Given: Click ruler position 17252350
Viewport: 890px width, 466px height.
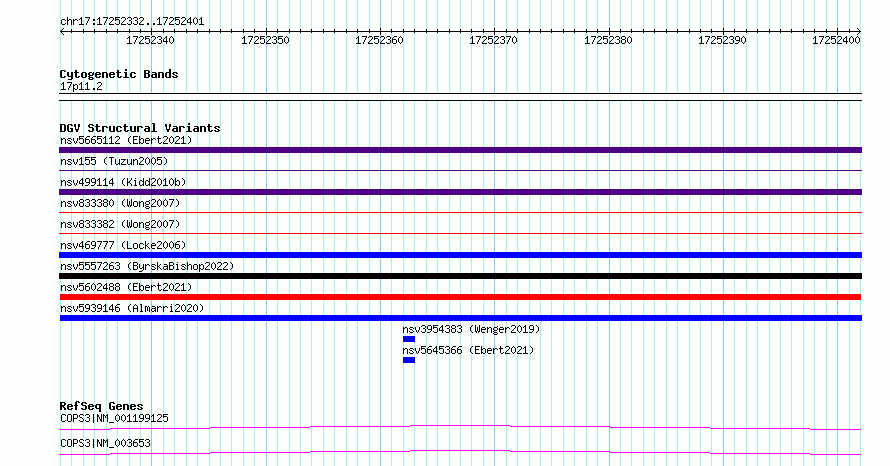Looking at the screenshot, I should [265, 40].
